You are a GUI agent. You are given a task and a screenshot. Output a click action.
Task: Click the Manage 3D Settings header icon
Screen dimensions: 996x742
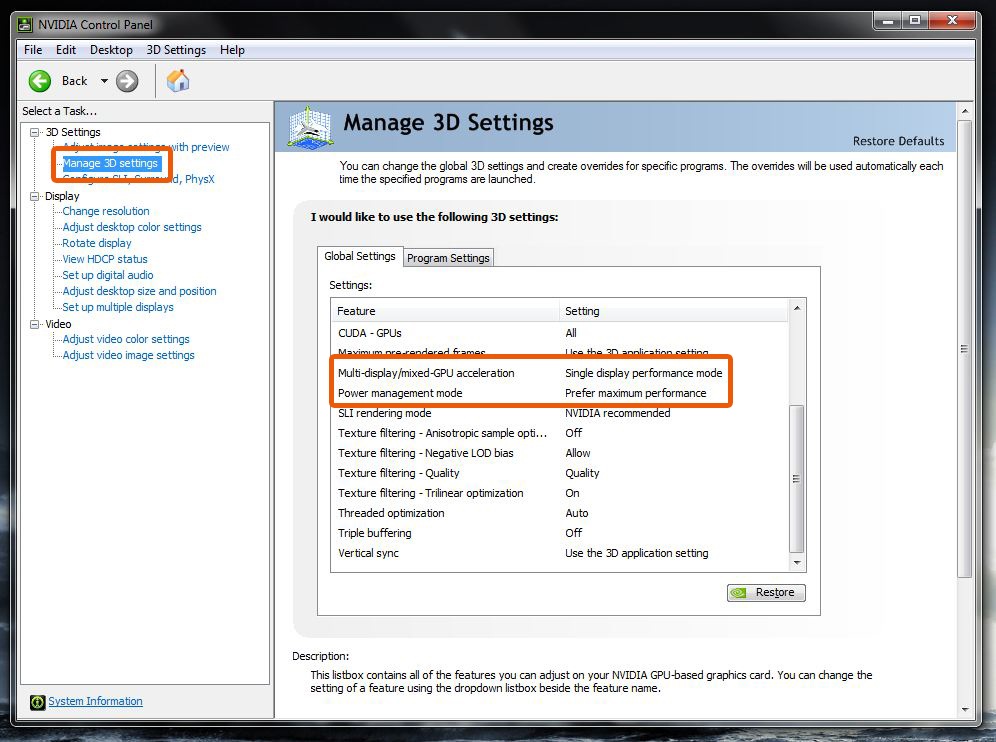pyautogui.click(x=310, y=127)
